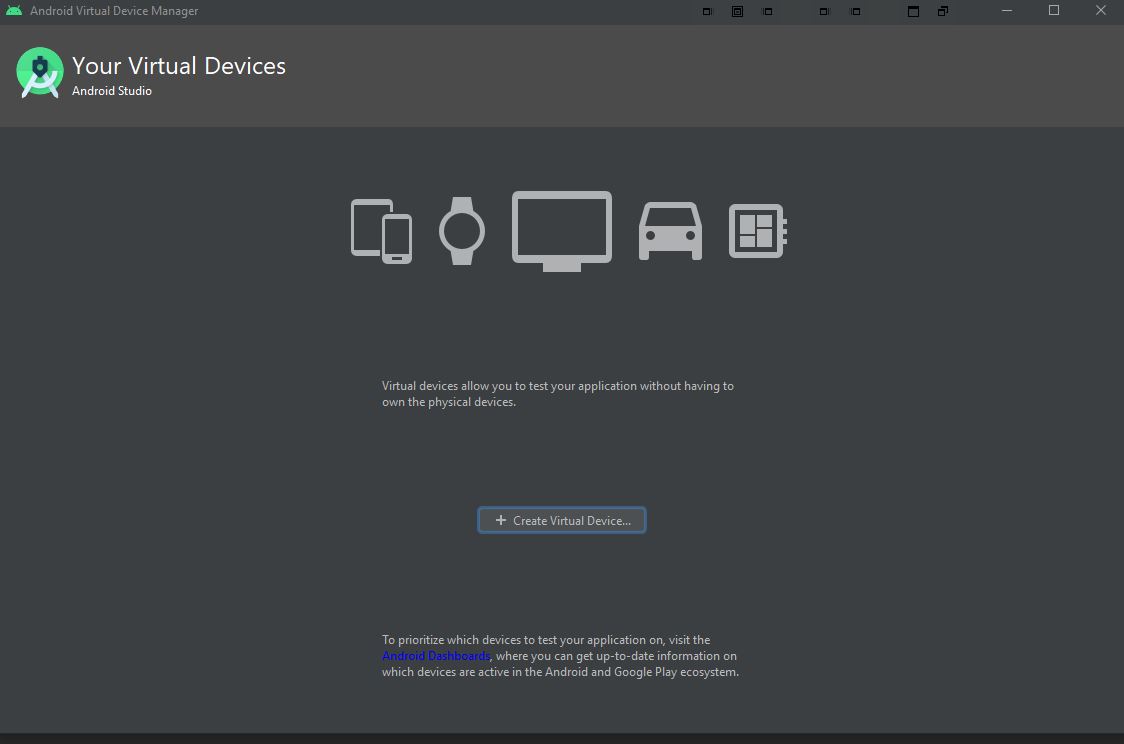
Task: Click the Android Studio logo in header
Action: click(39, 72)
